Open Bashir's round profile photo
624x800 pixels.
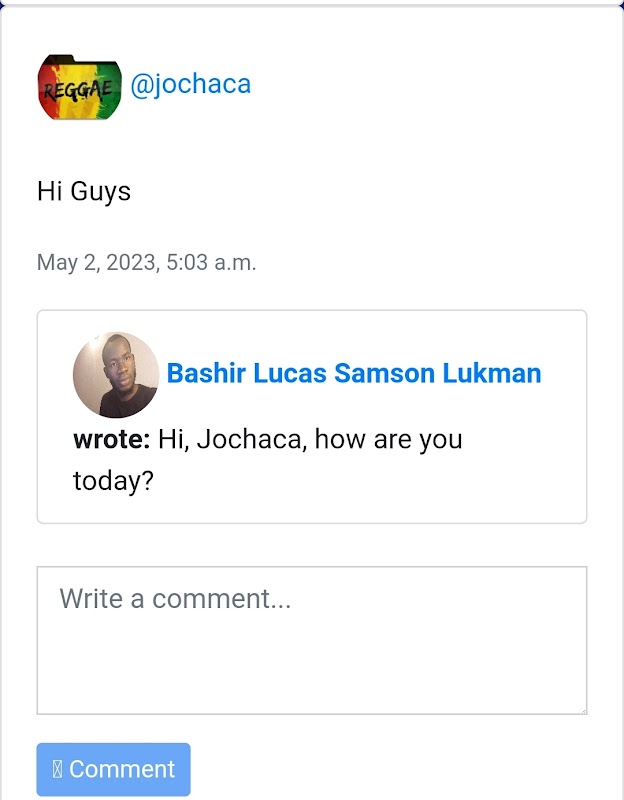pyautogui.click(x=116, y=375)
